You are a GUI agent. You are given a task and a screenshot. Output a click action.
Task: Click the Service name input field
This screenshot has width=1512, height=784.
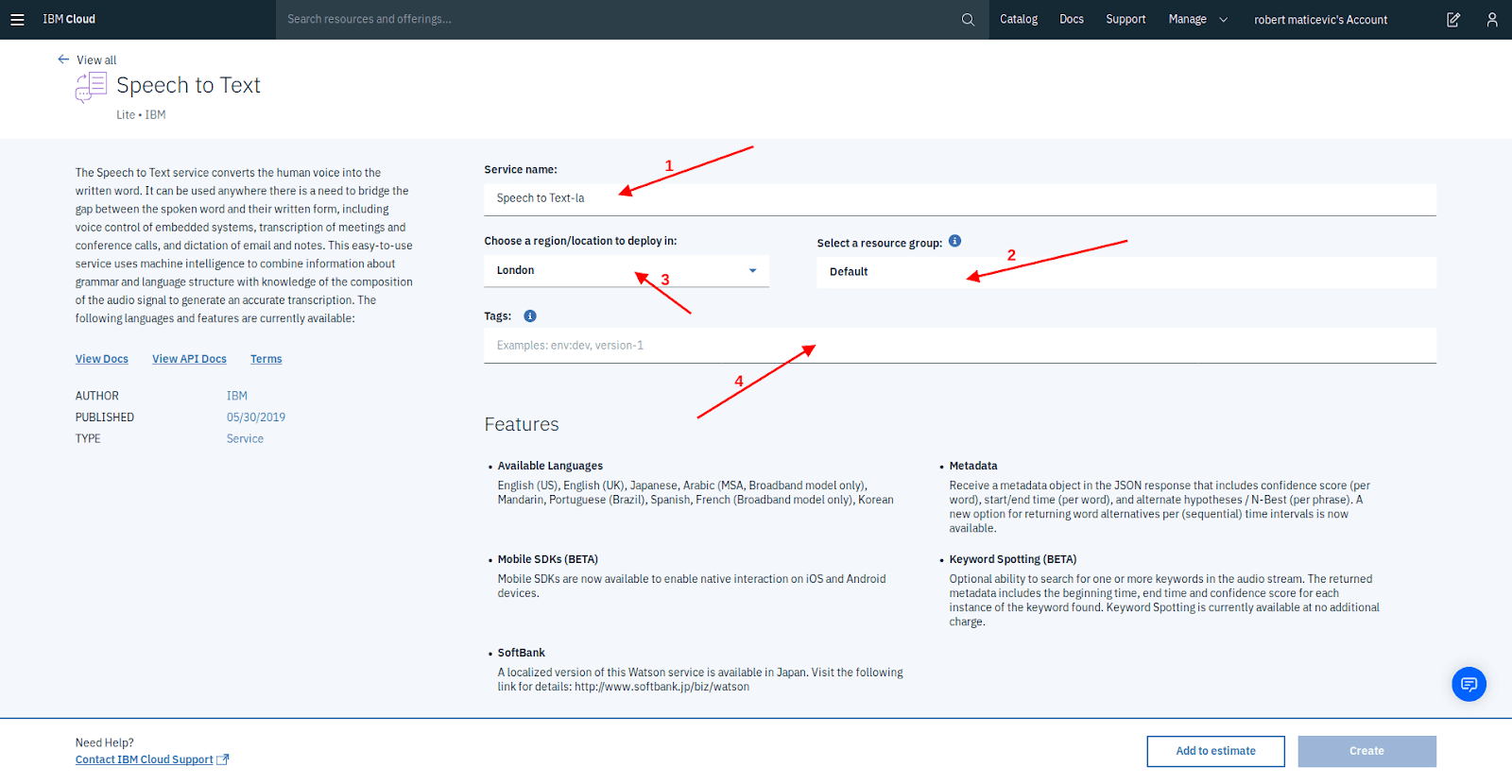click(x=960, y=199)
